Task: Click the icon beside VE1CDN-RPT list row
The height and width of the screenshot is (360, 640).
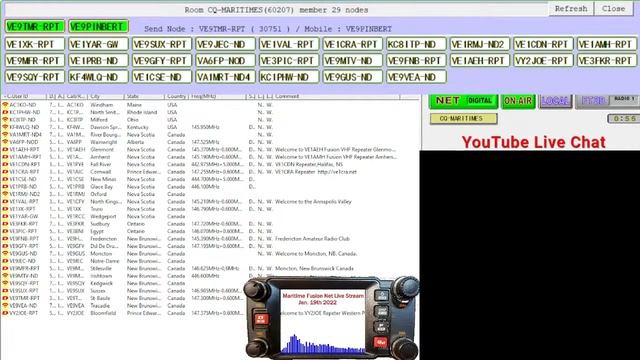Action: [5, 164]
